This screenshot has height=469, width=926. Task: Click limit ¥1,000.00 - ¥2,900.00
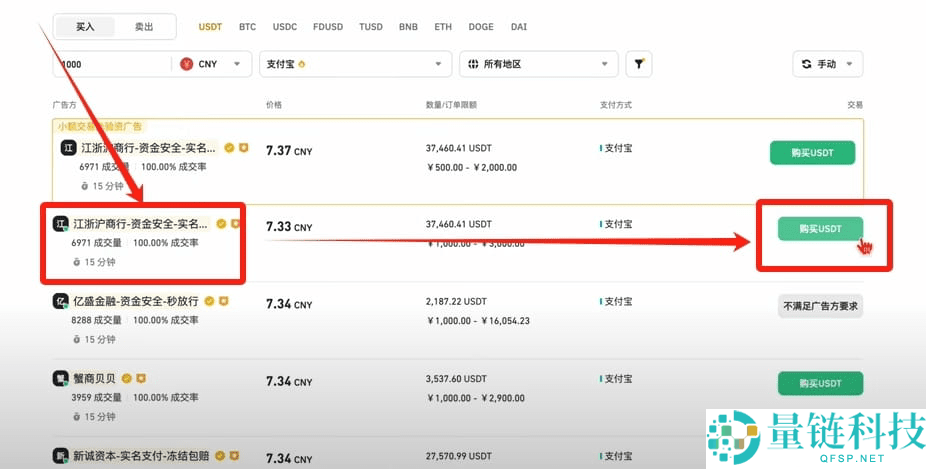(475, 398)
